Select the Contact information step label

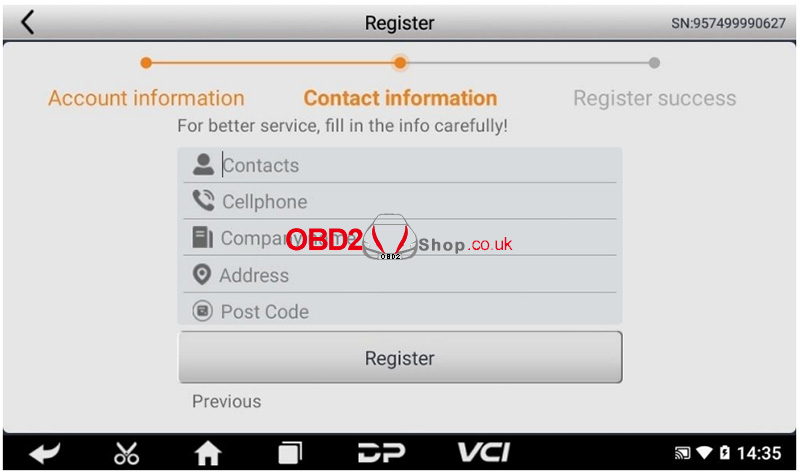tap(400, 98)
